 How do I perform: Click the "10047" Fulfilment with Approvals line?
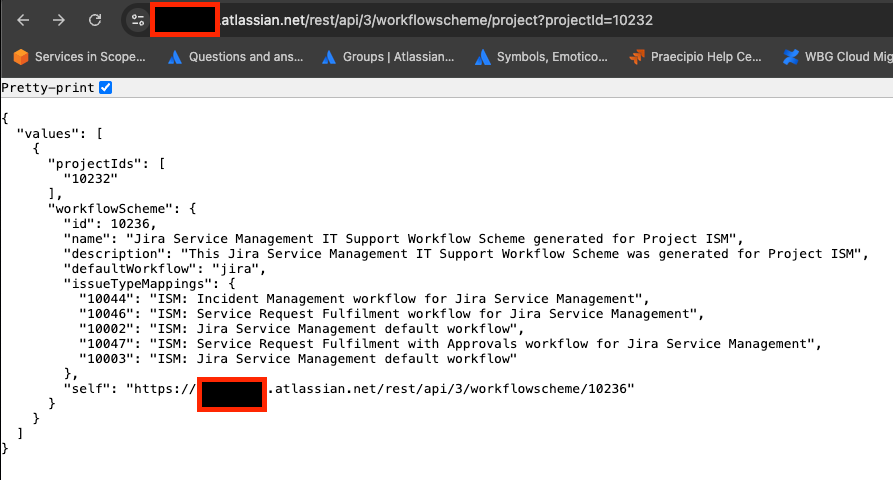tap(450, 343)
